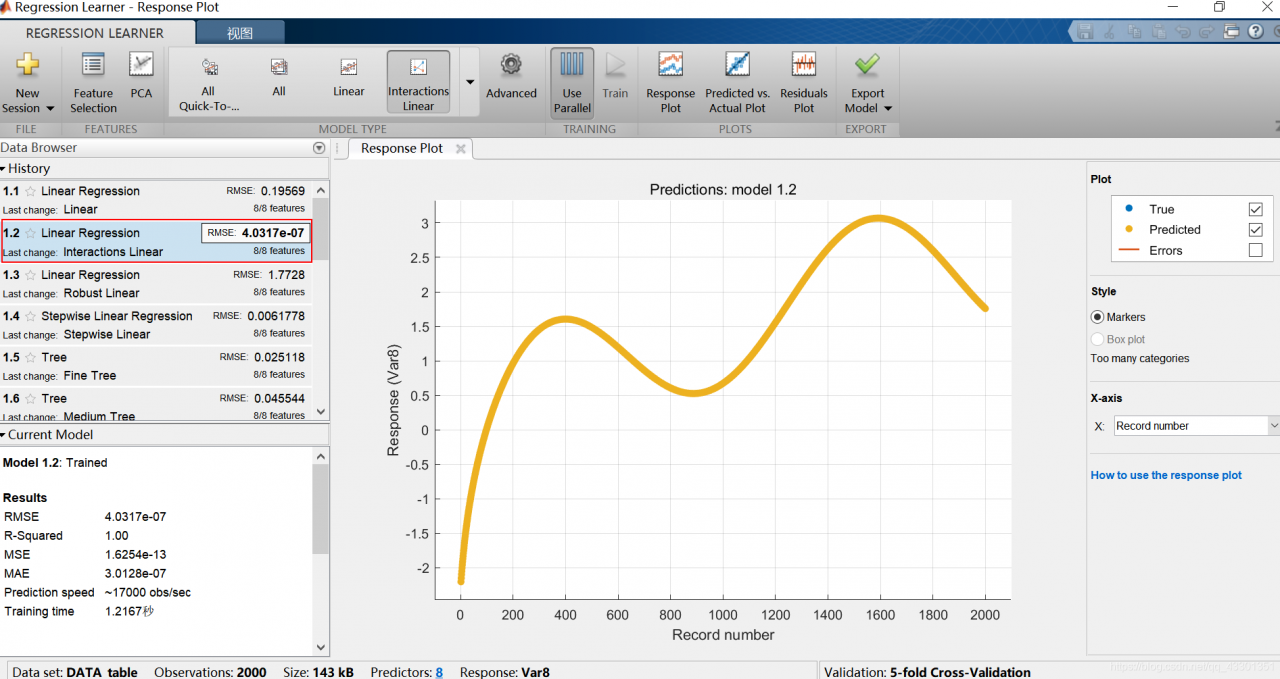Open the Predicted vs. Actual Plot
Viewport: 1280px width, 679px height.
click(x=737, y=67)
